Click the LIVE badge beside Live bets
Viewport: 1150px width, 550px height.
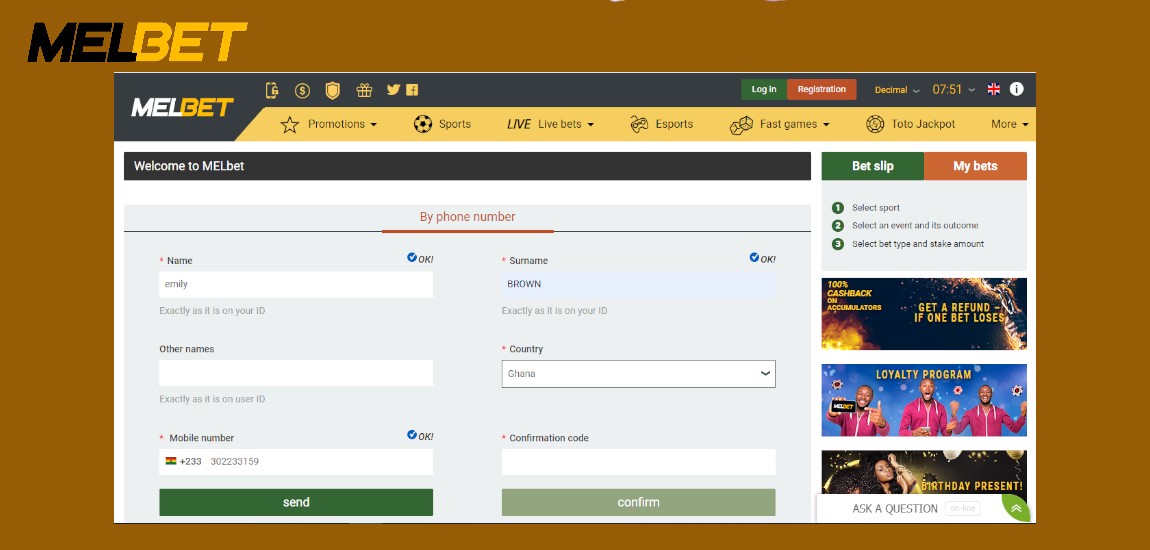point(519,125)
